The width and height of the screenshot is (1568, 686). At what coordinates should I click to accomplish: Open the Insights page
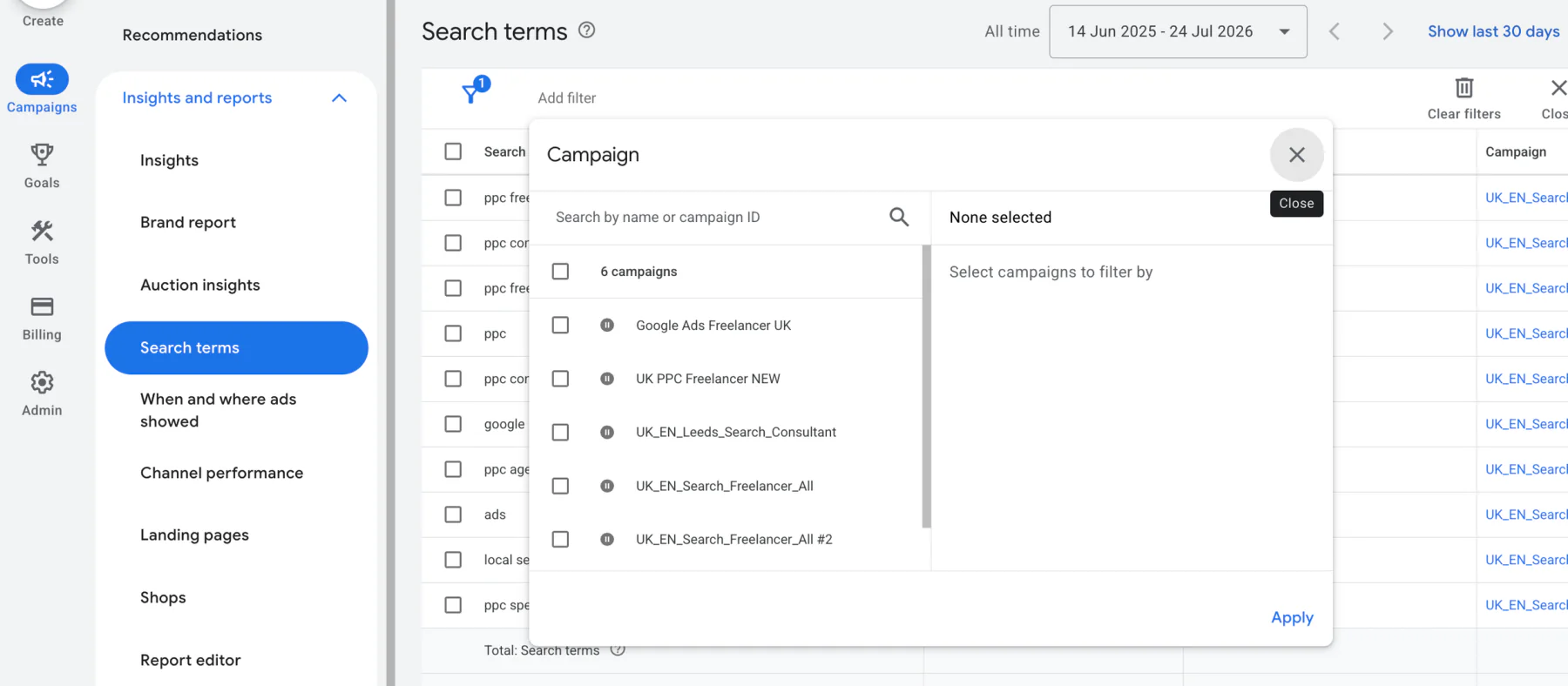coord(169,160)
